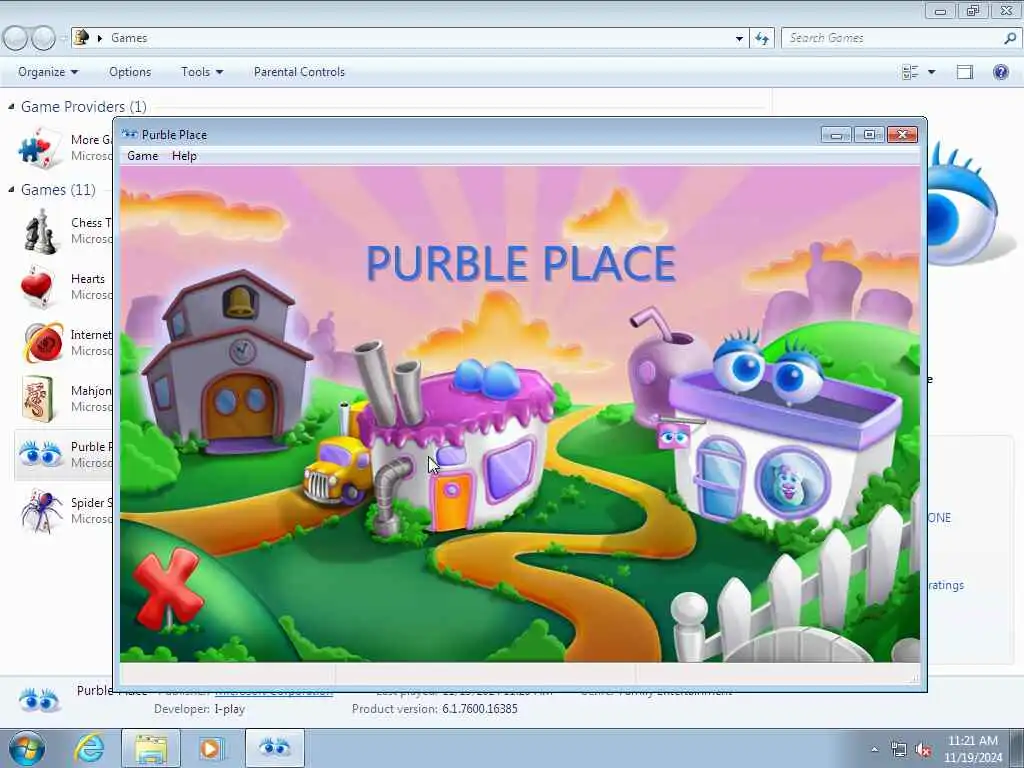Click the red X exit sign

(168, 588)
